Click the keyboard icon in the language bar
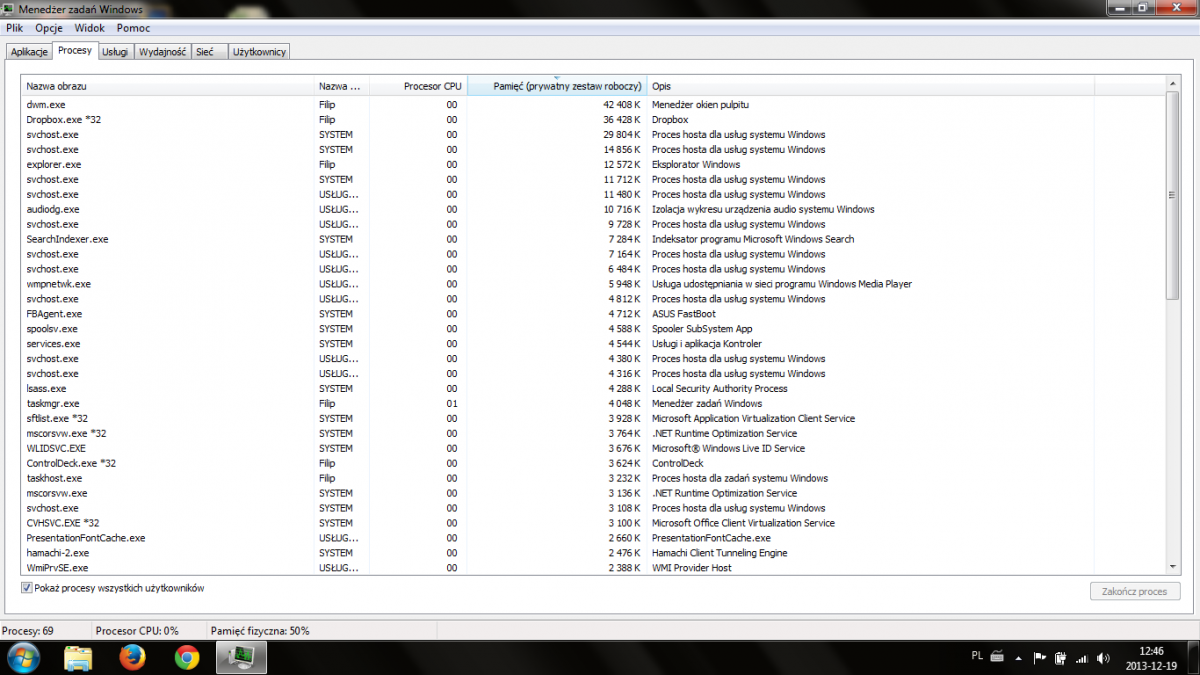1200x675 pixels. [x=997, y=657]
